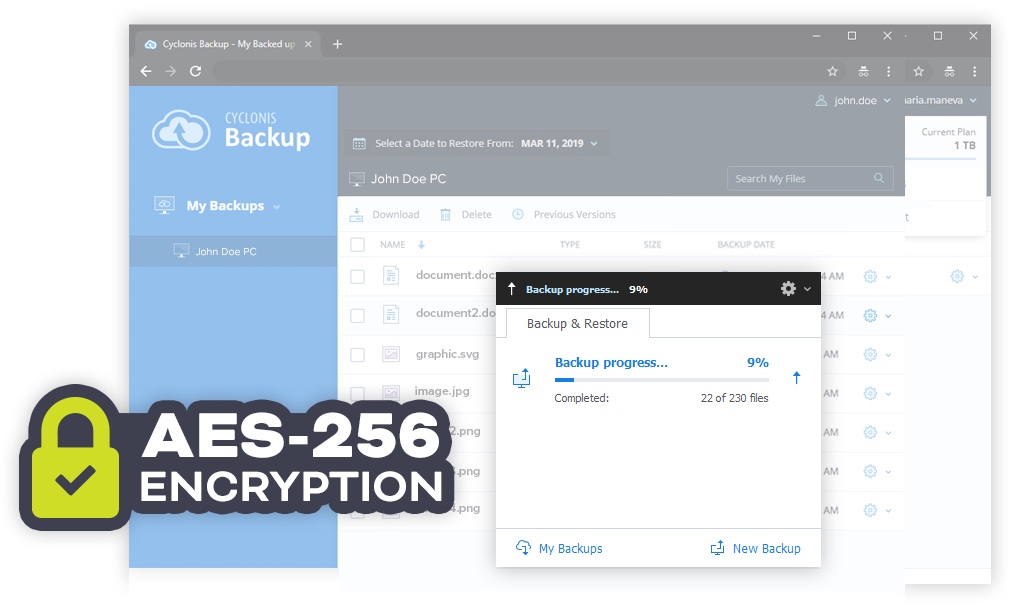Click the backup progress bar
The image size is (1015, 608).
(x=661, y=380)
